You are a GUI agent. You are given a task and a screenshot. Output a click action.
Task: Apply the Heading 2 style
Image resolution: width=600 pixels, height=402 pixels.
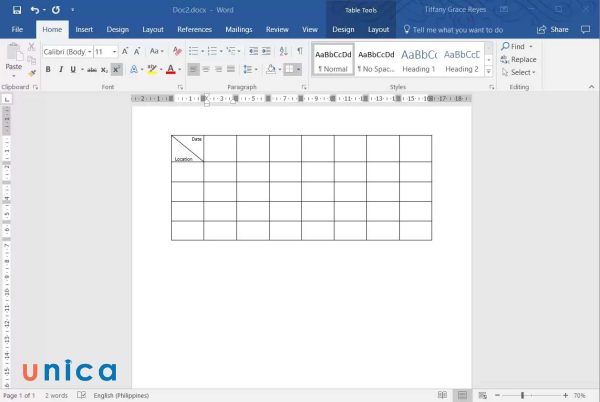point(462,60)
